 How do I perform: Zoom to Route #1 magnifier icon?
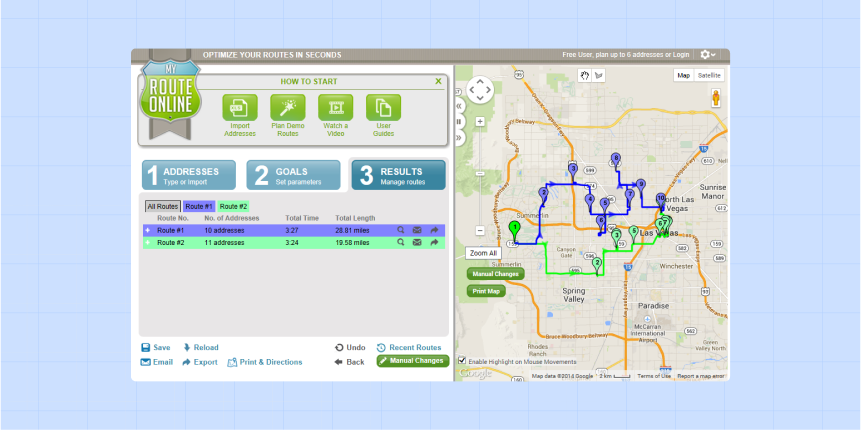(401, 230)
